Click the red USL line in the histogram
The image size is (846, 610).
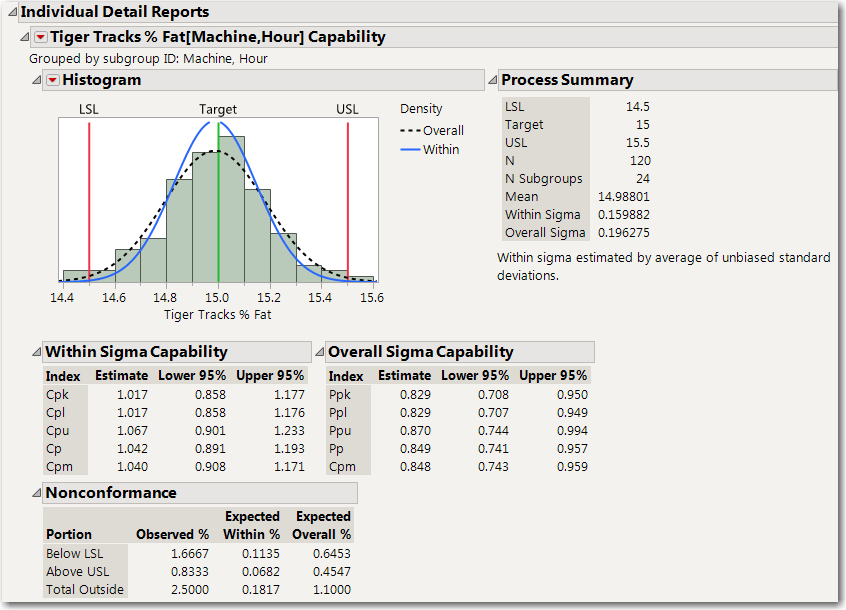click(x=348, y=202)
